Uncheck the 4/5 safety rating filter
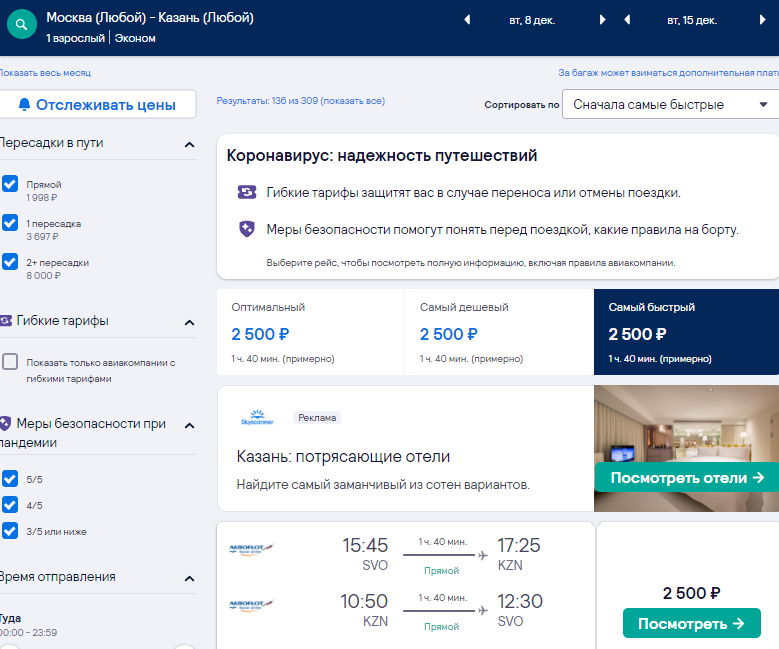This screenshot has width=779, height=649. (x=10, y=504)
